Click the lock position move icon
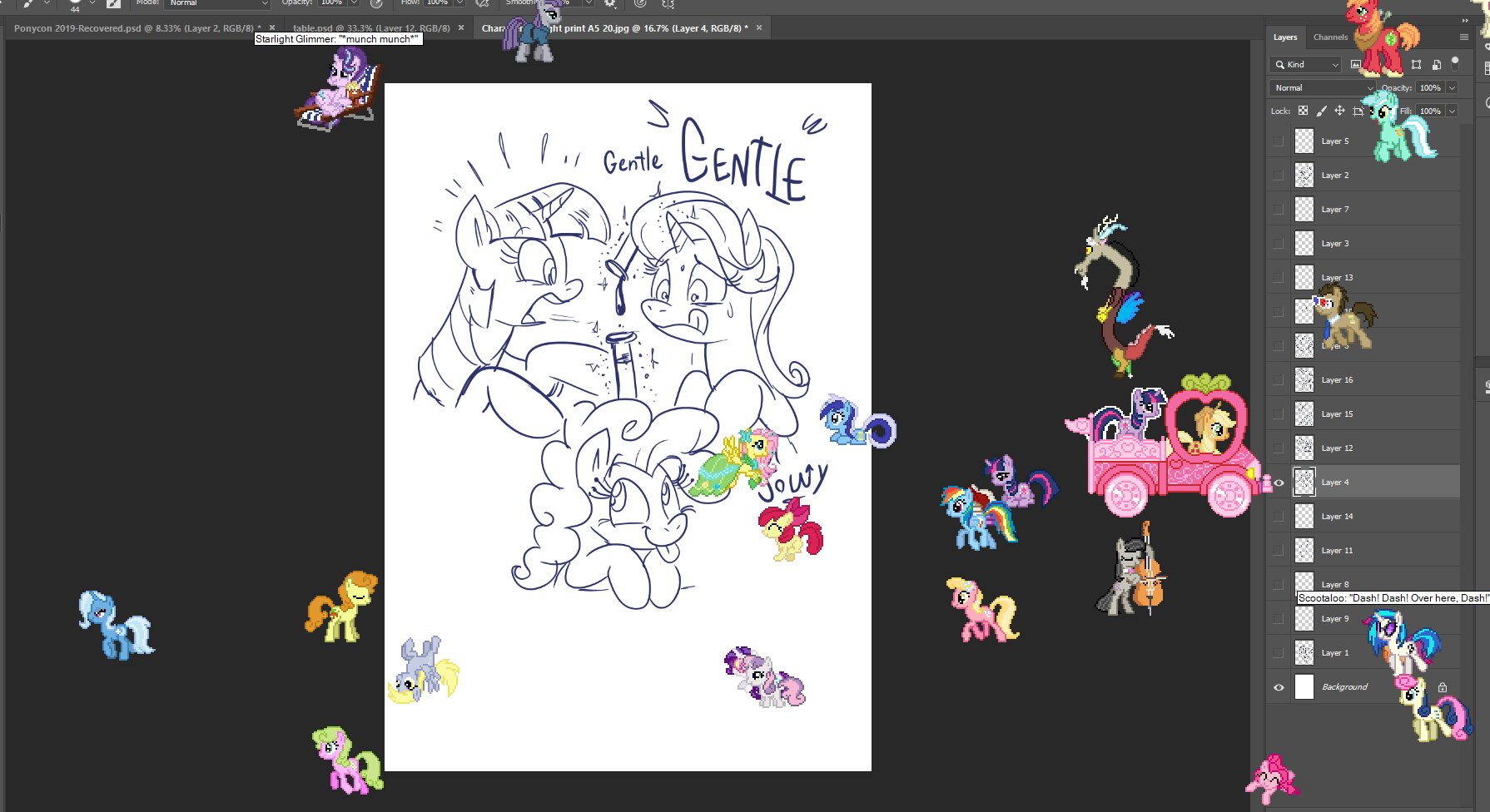Screen dimensions: 1490x812 tap(1339, 111)
